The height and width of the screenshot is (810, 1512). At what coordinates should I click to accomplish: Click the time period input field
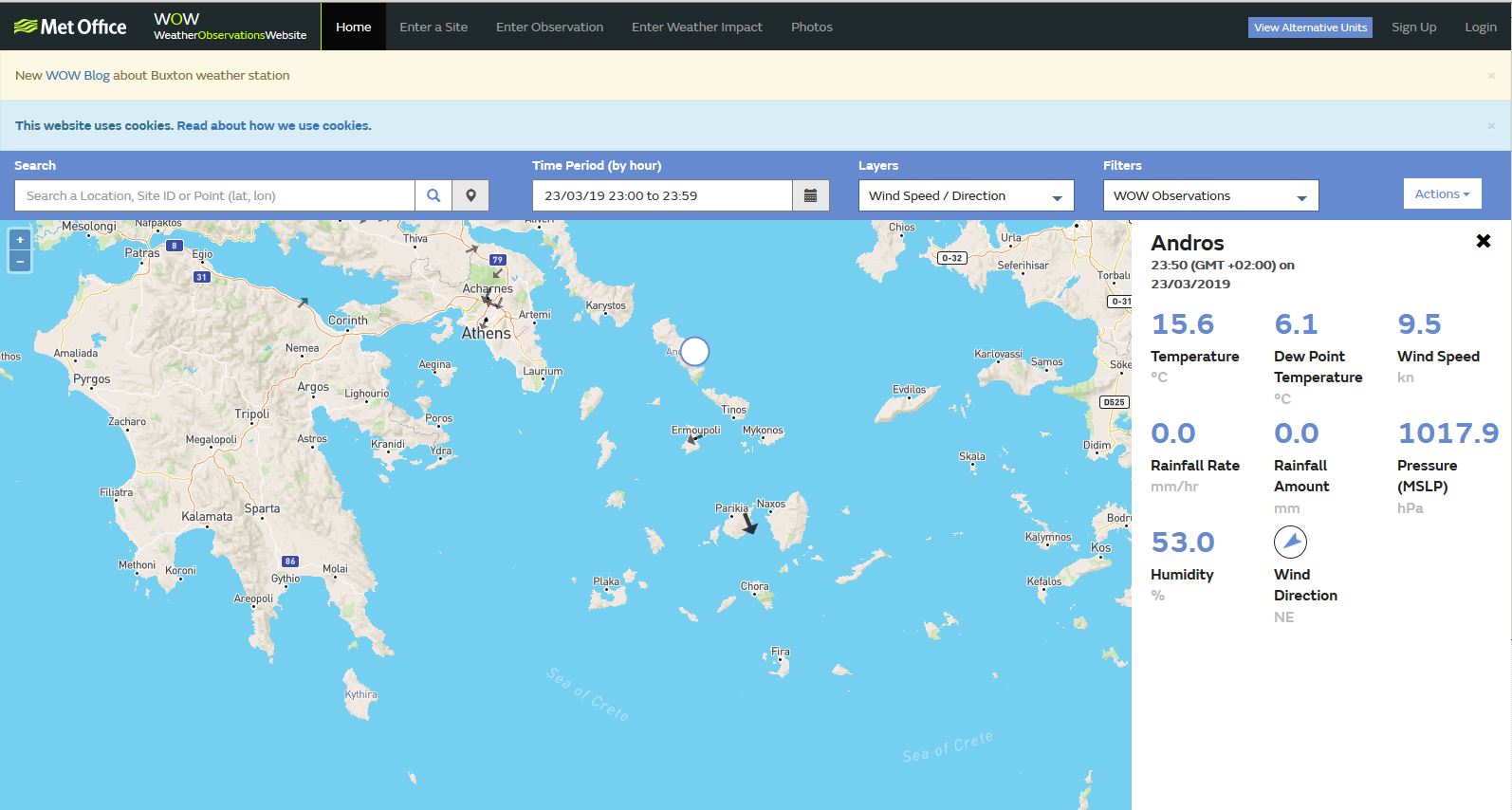(x=662, y=195)
